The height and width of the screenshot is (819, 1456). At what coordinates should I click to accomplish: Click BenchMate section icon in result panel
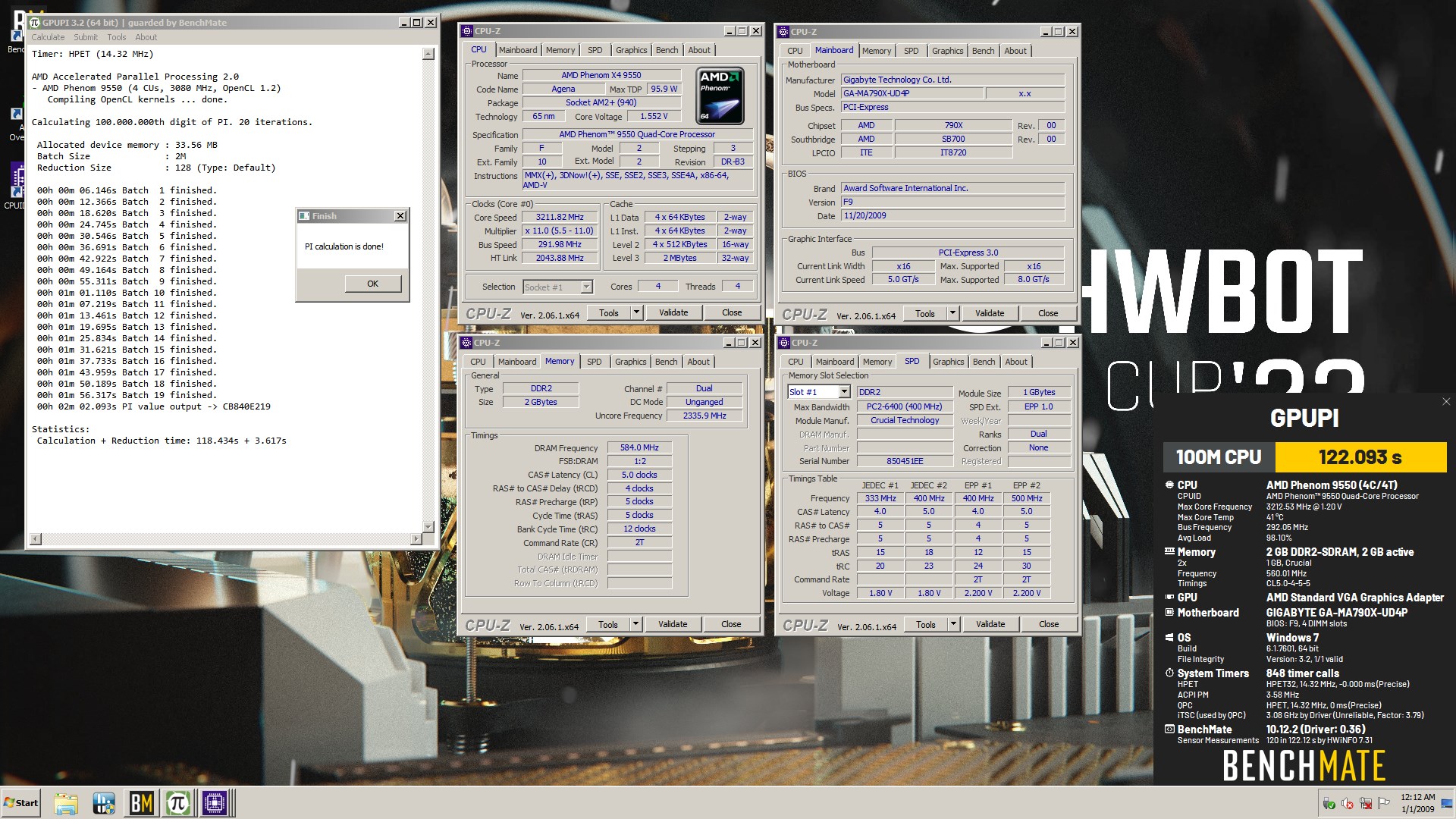(1169, 729)
